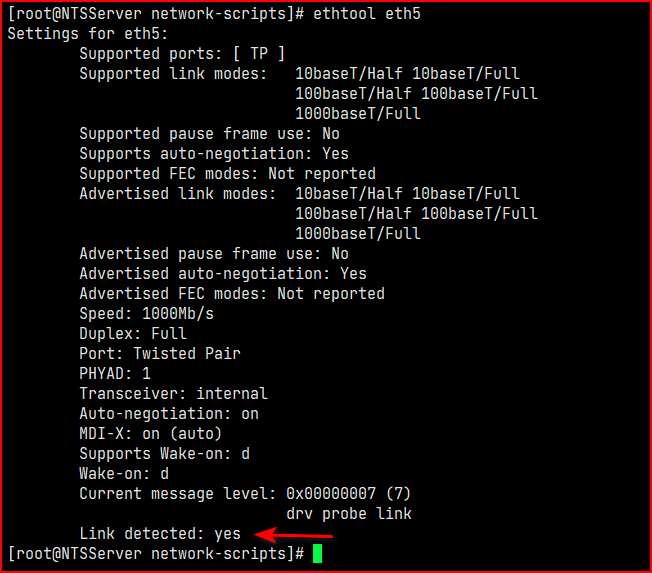Viewport: 652px width, 573px height.
Task: Click the 'Speed: 1000Mb/s' line
Action: [146, 313]
